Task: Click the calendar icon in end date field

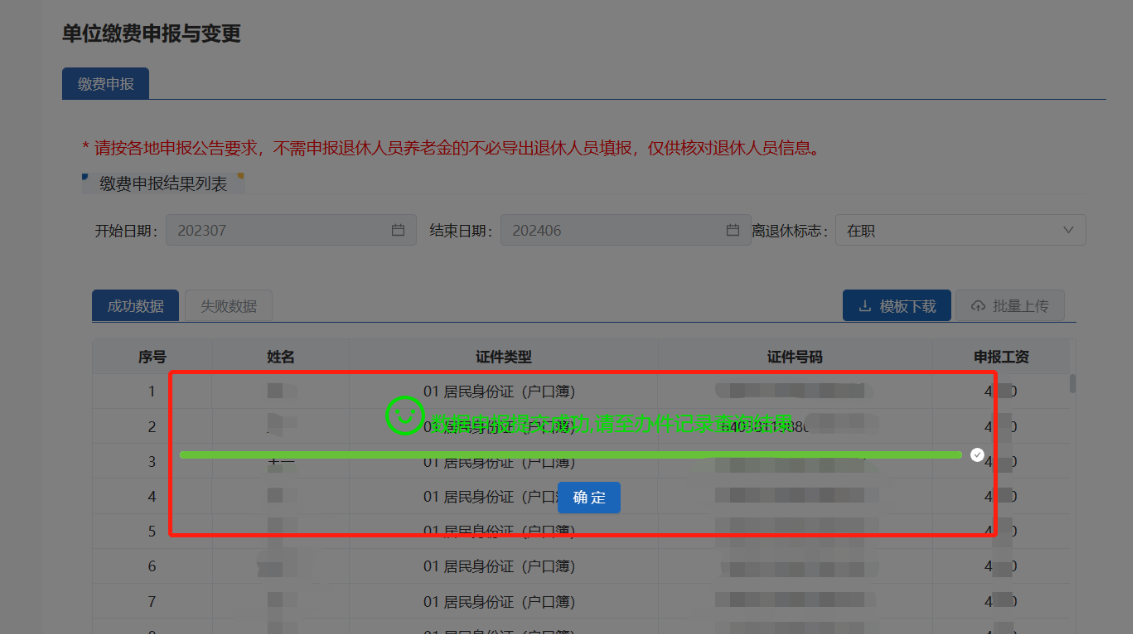Action: [x=733, y=230]
